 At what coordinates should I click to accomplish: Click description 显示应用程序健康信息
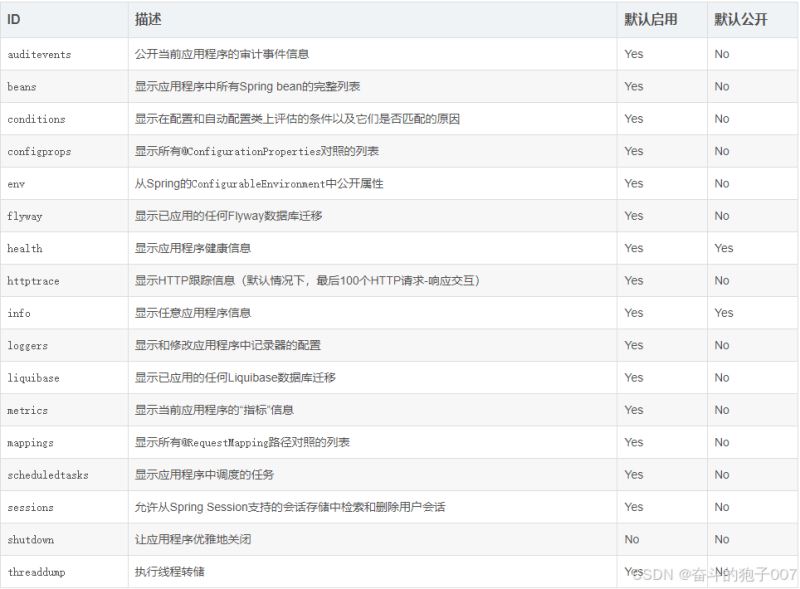(x=193, y=248)
